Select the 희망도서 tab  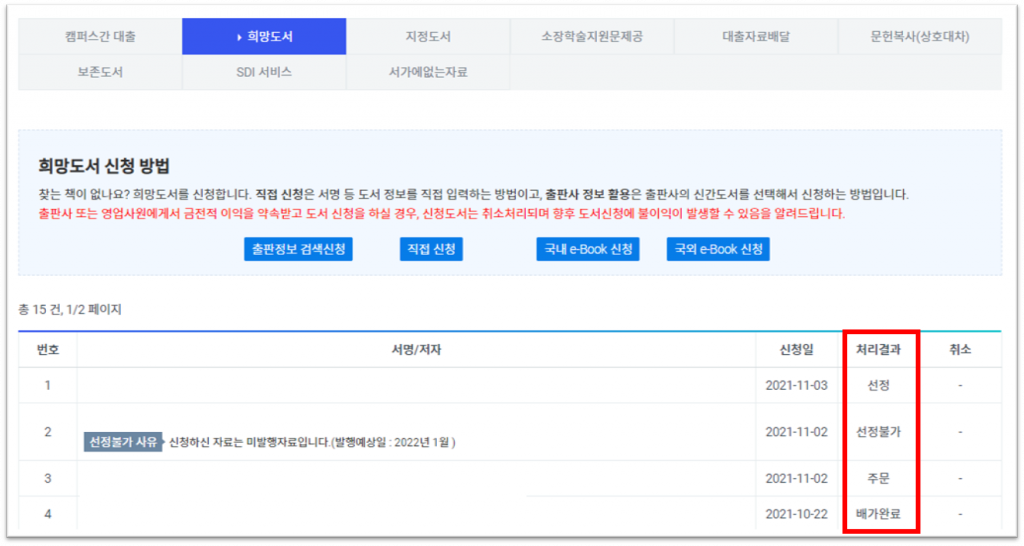[x=264, y=37]
